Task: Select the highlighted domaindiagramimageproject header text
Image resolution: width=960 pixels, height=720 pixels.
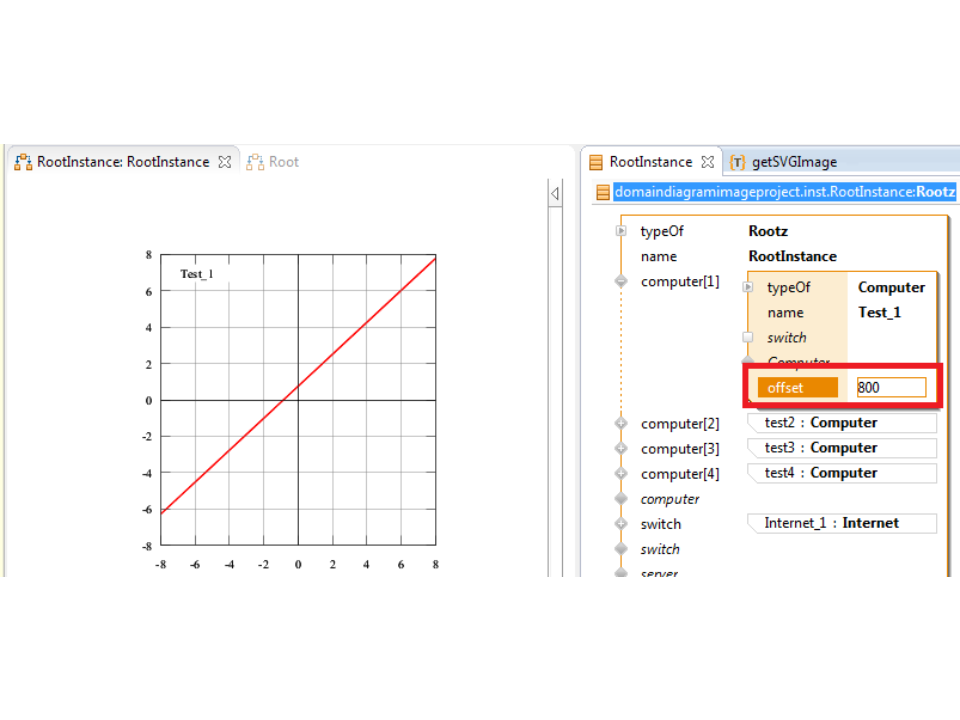Action: pos(784,192)
